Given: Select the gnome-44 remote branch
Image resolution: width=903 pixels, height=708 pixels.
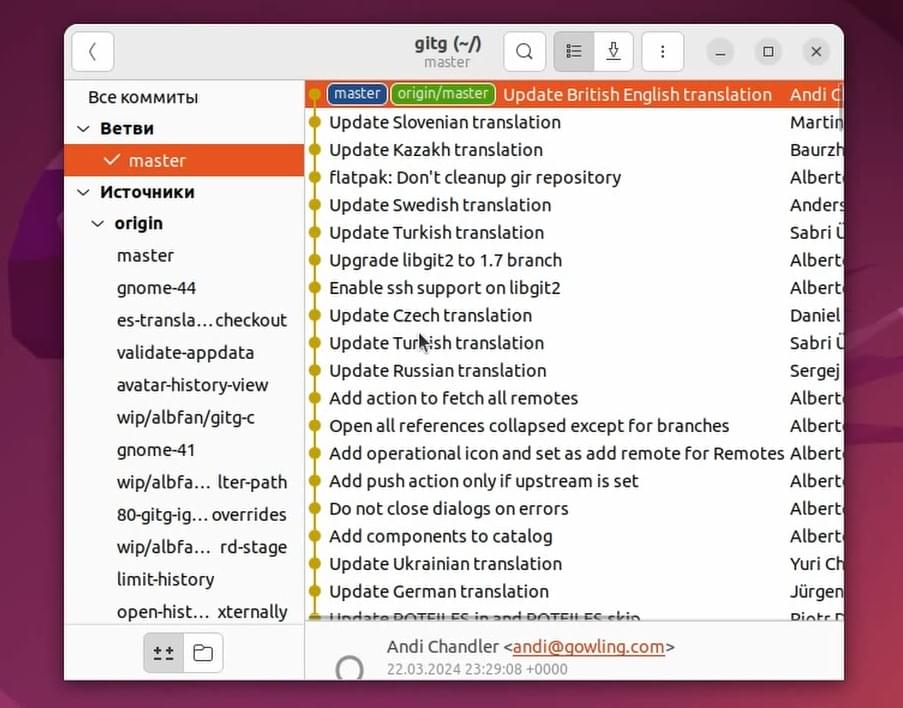Looking at the screenshot, I should tap(184, 287).
